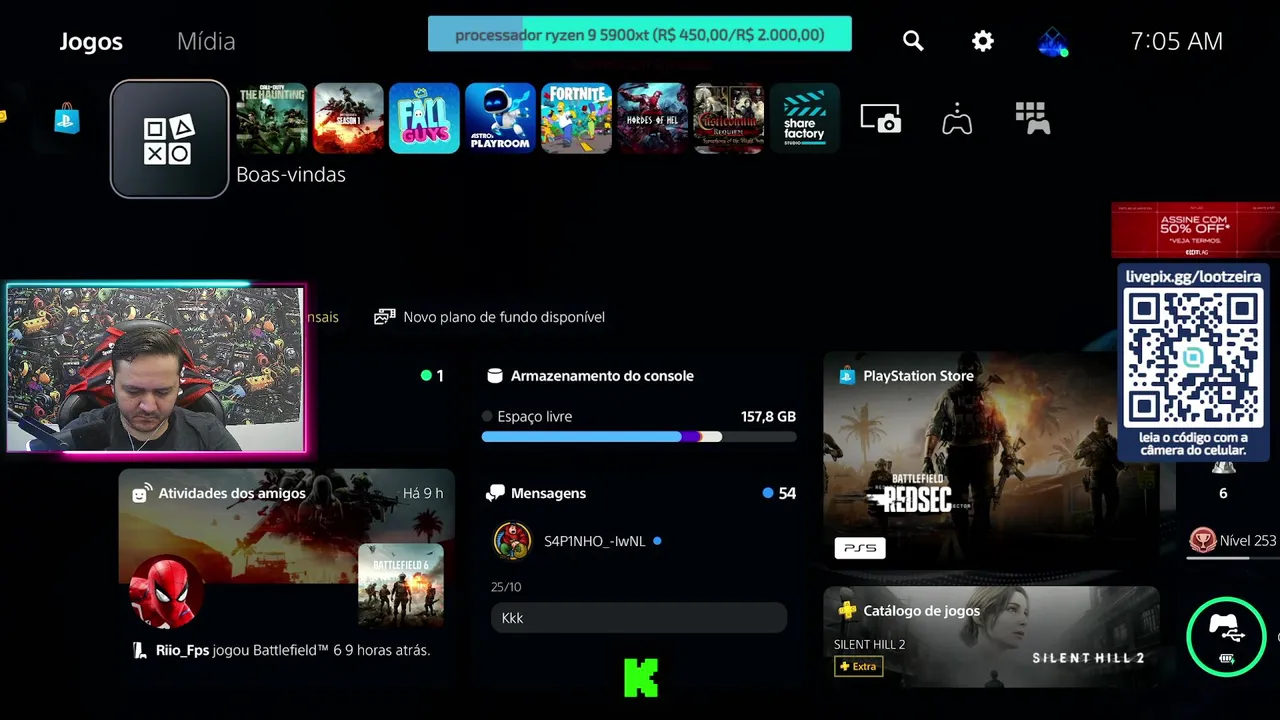Switch to the Mídia tab
1280x720 pixels.
pos(206,41)
